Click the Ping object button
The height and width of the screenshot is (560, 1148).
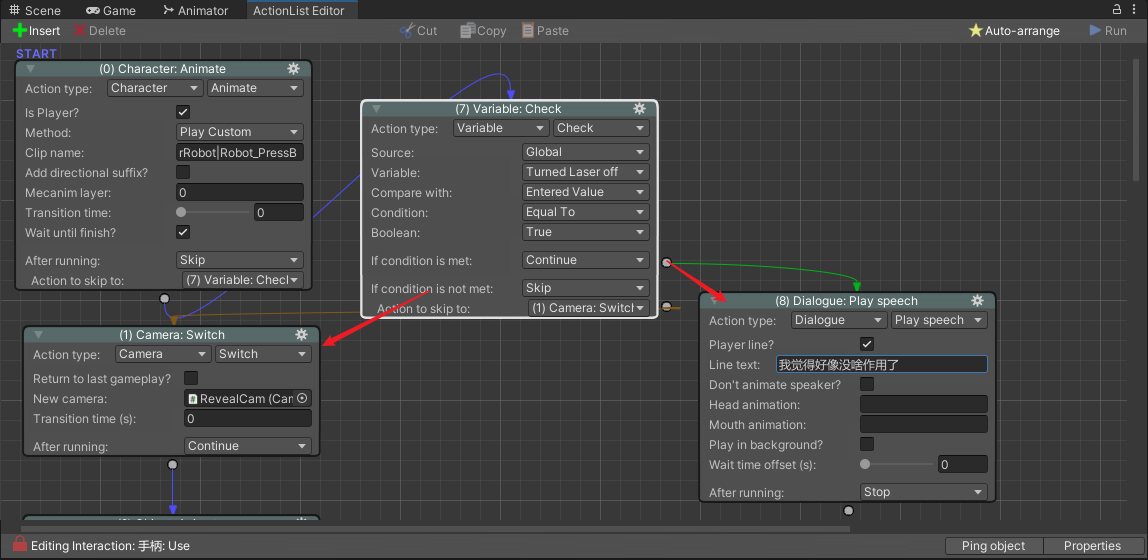[993, 546]
